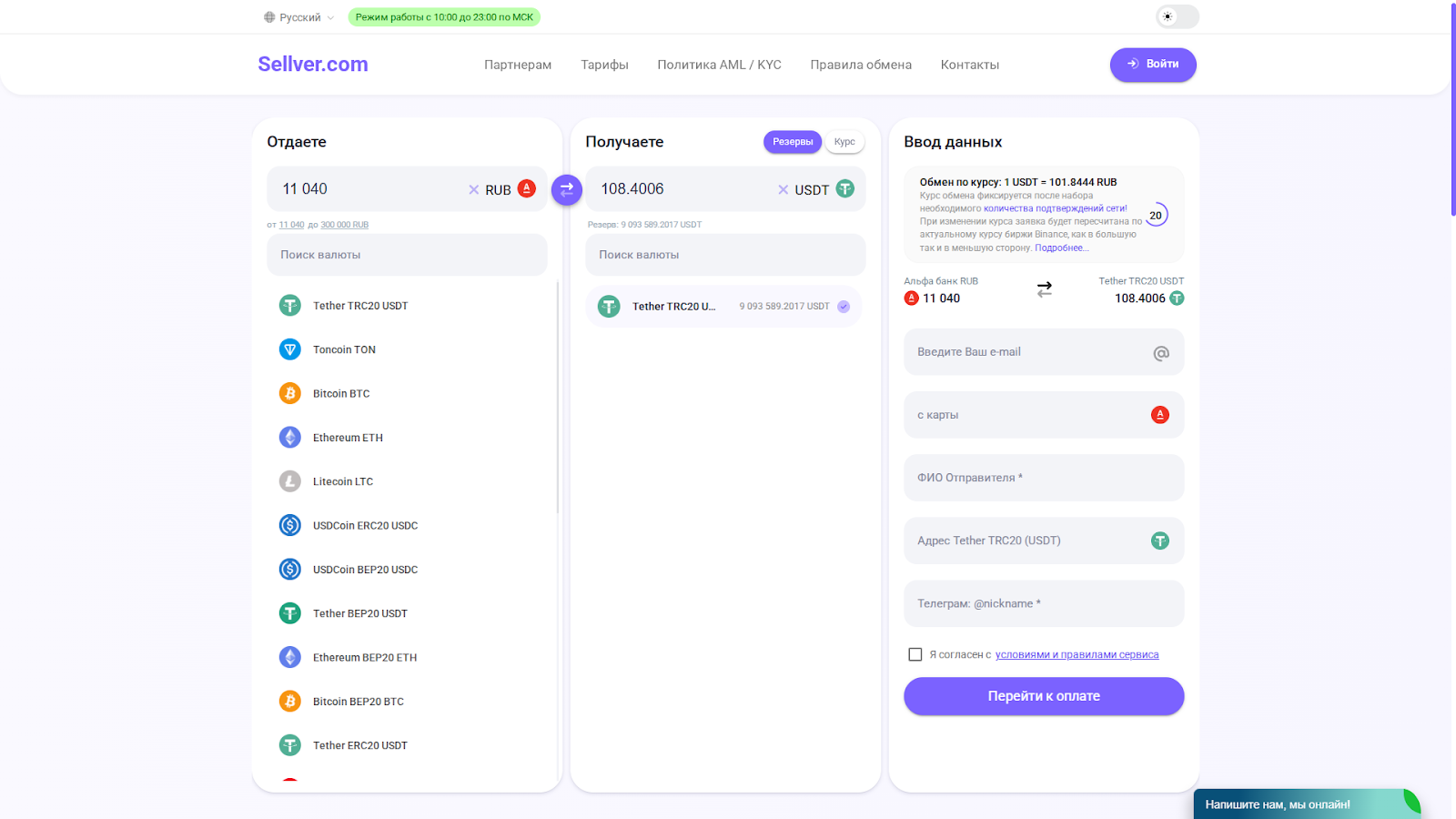Select Litecoin LTC in the currency list

342,481
